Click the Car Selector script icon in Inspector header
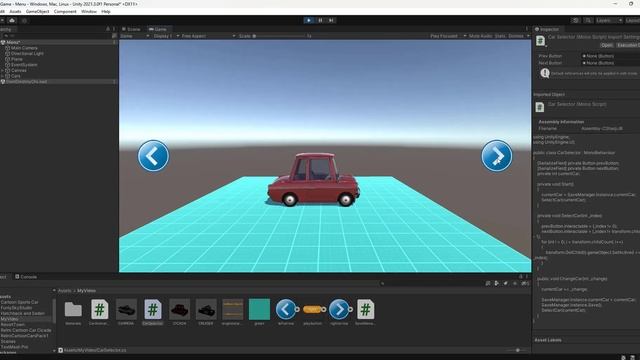 click(540, 41)
